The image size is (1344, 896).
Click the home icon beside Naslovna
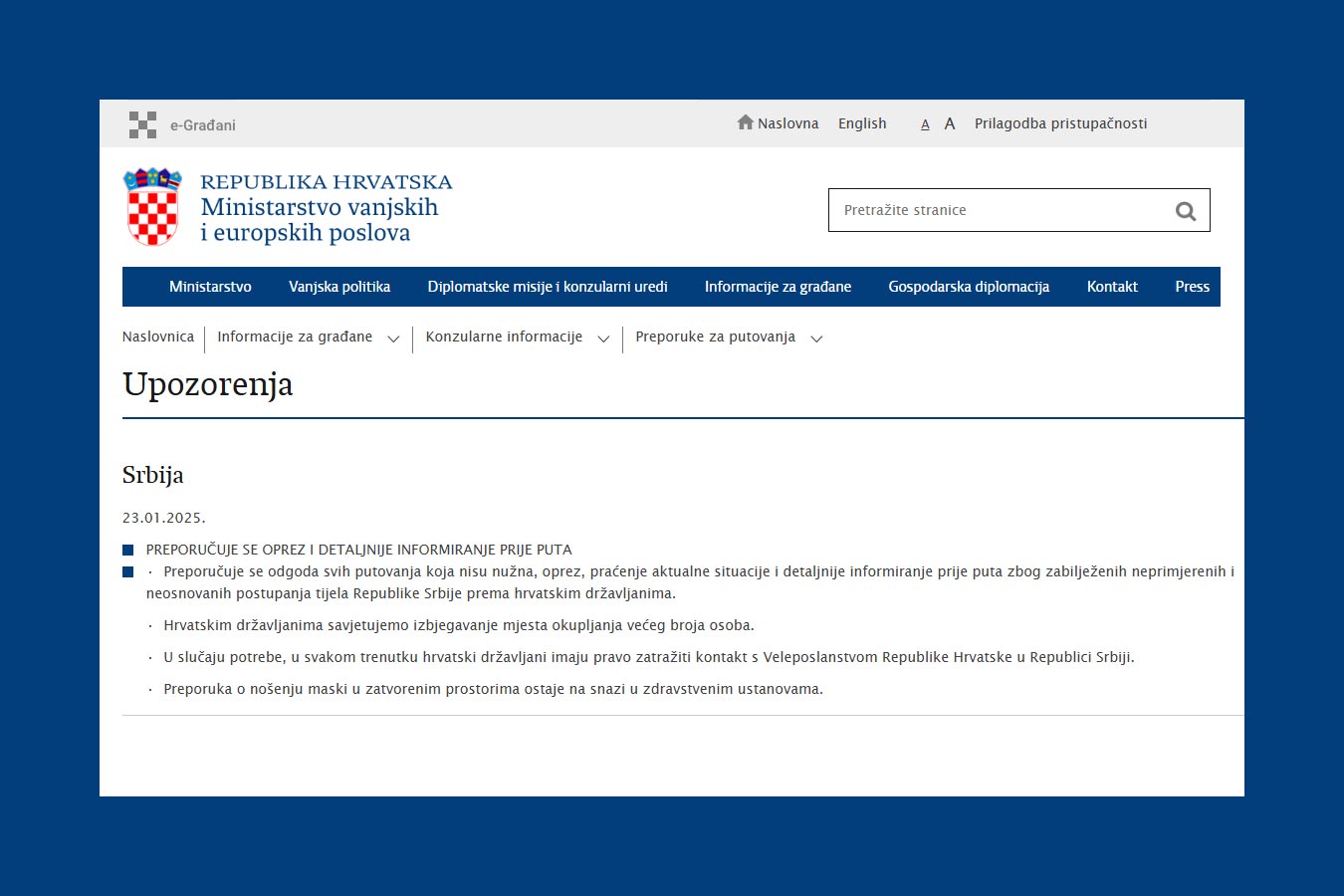pos(745,122)
